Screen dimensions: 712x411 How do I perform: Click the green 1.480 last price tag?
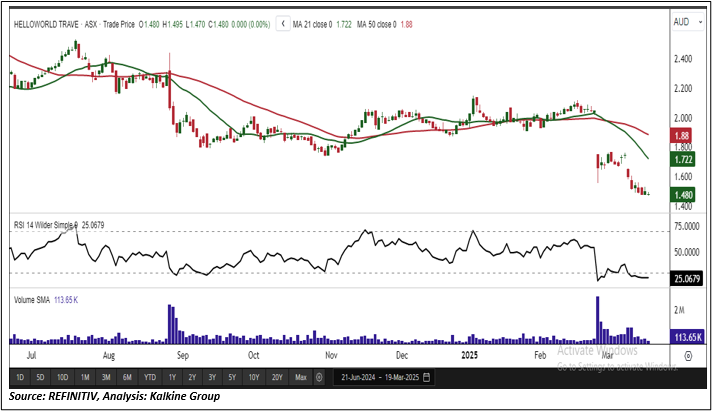[682, 195]
